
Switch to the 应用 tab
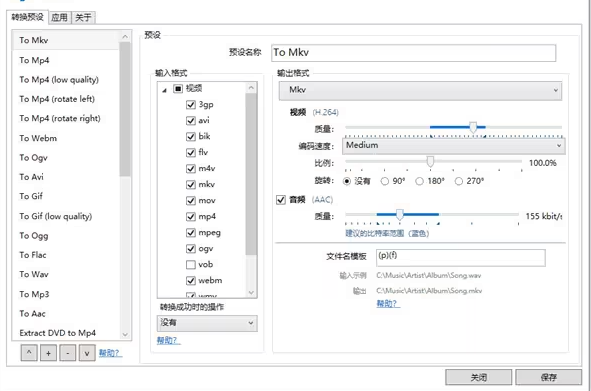60,17
